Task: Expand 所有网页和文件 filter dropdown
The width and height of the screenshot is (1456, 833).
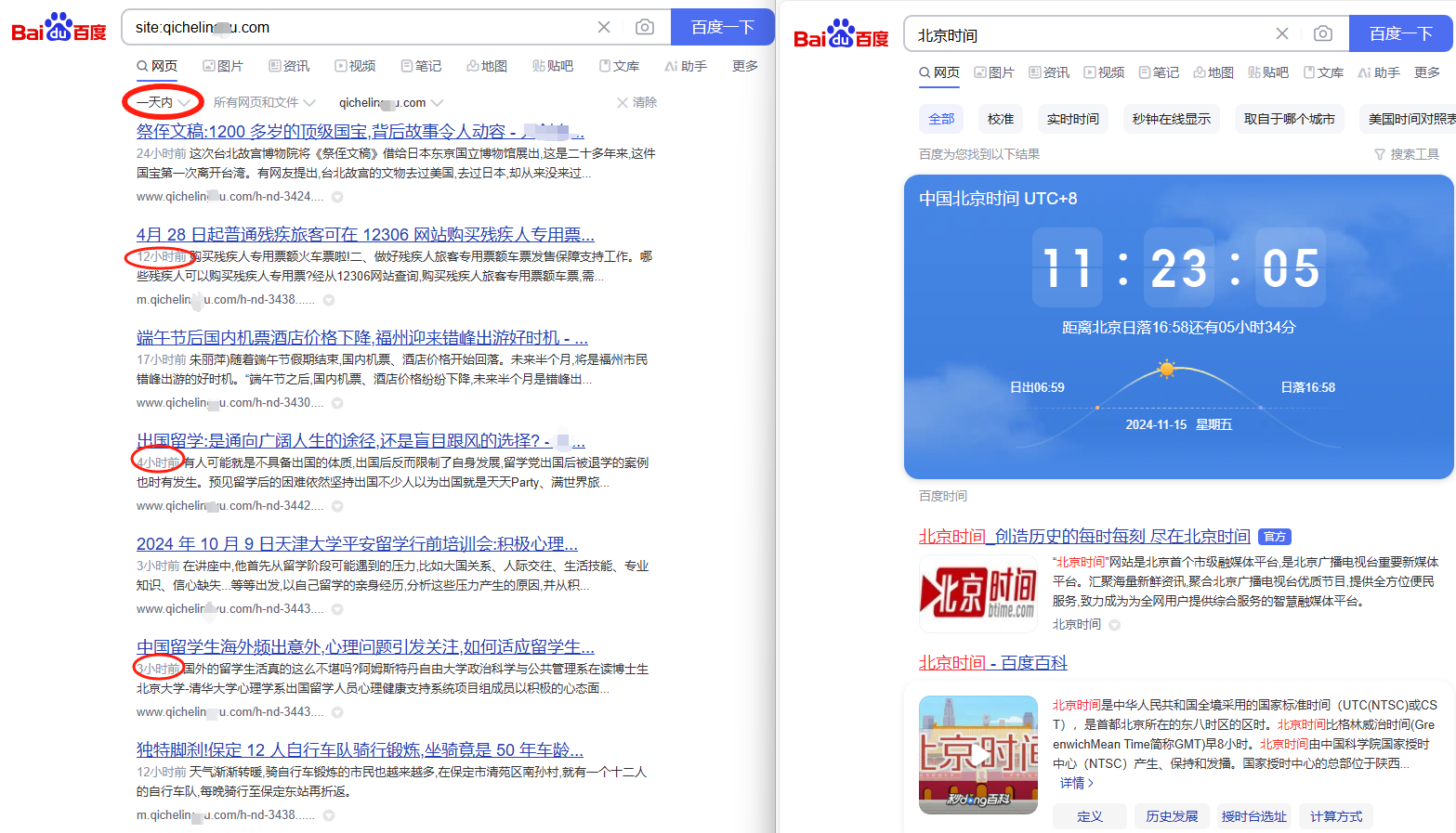Action: tap(265, 102)
